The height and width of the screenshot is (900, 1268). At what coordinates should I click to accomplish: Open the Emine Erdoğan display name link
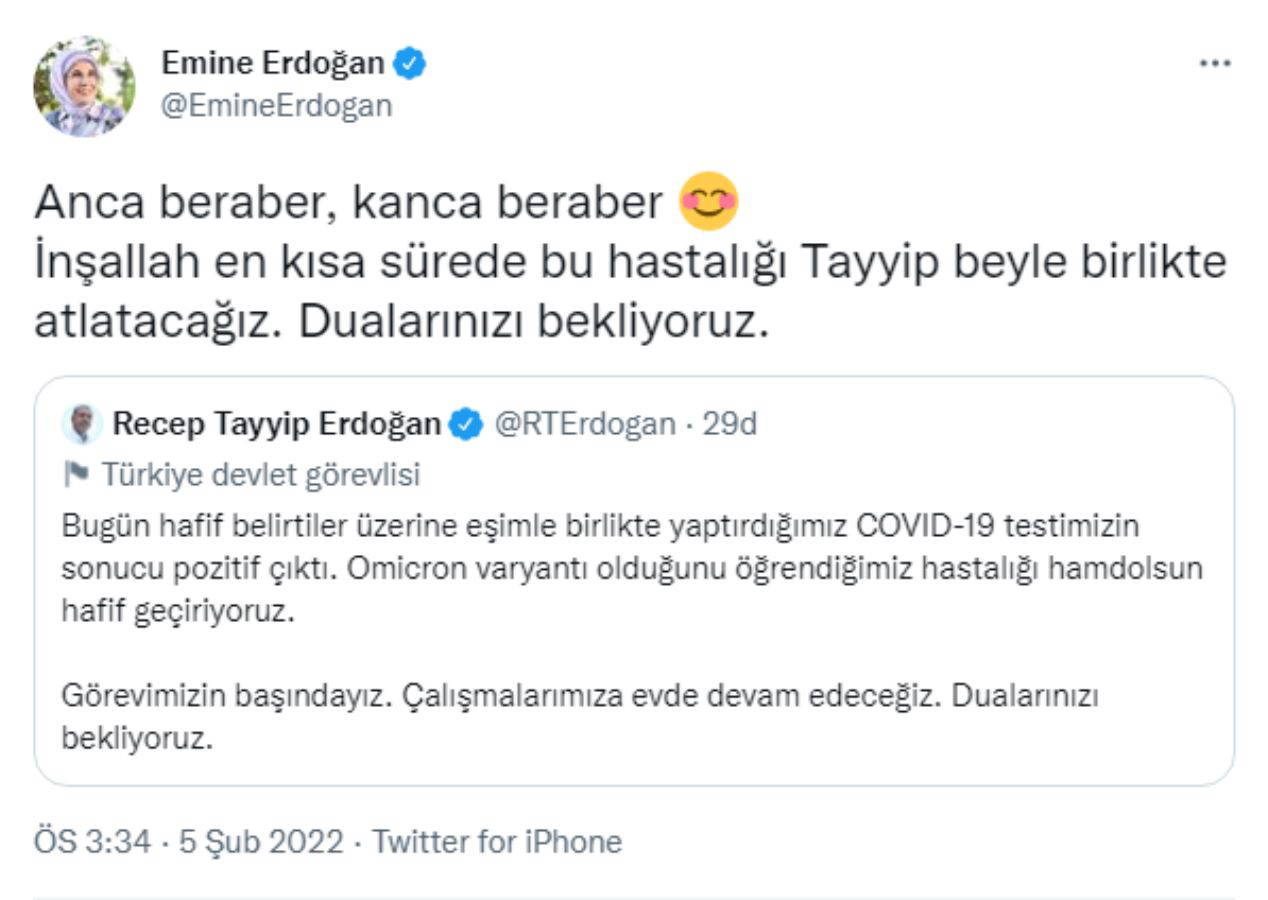[272, 63]
